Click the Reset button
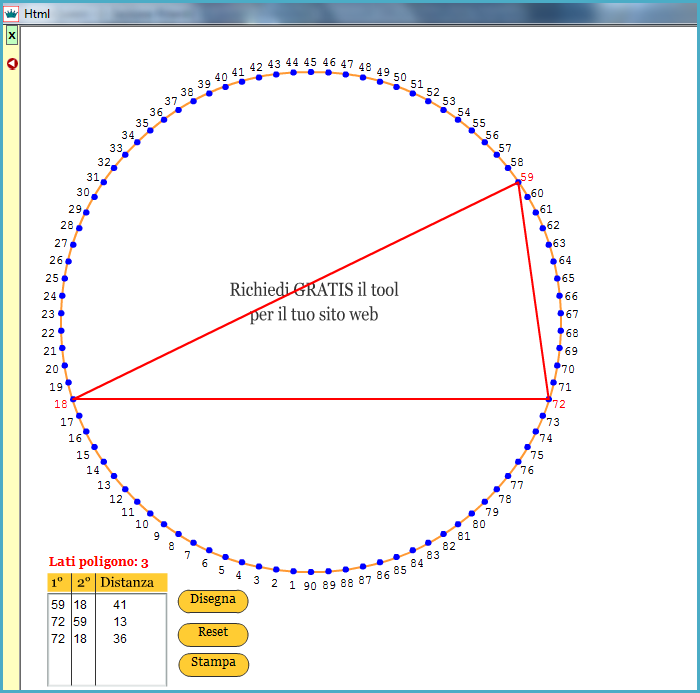700x693 pixels. pos(213,634)
